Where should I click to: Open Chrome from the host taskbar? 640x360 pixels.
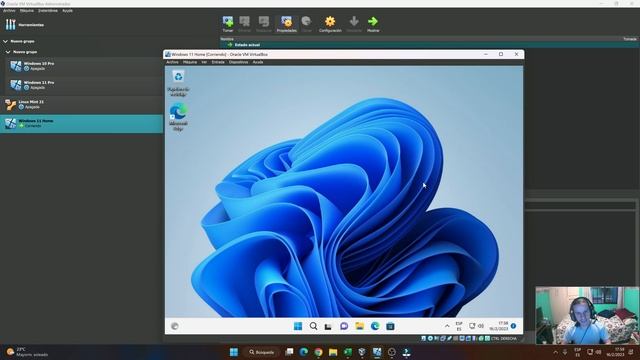pyautogui.click(x=318, y=352)
